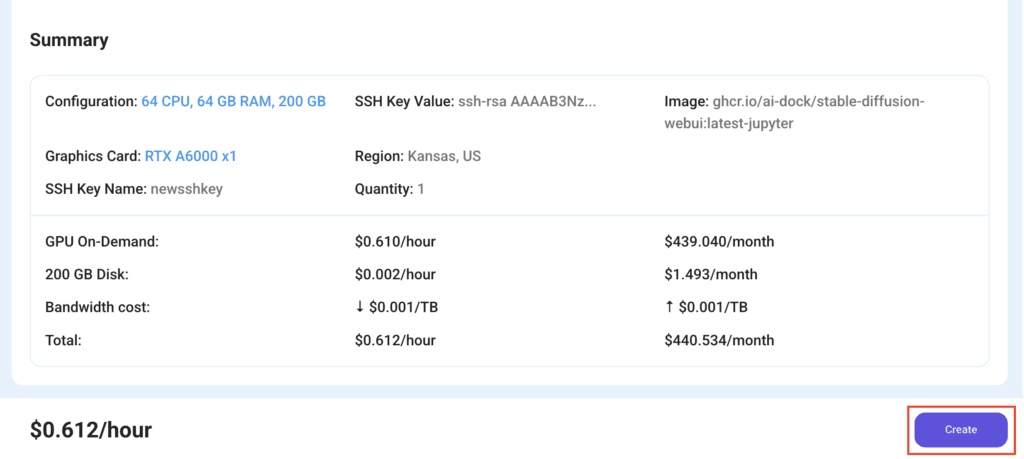This screenshot has width=1024, height=459.
Task: Click the Summary heading
Action: coord(69,40)
